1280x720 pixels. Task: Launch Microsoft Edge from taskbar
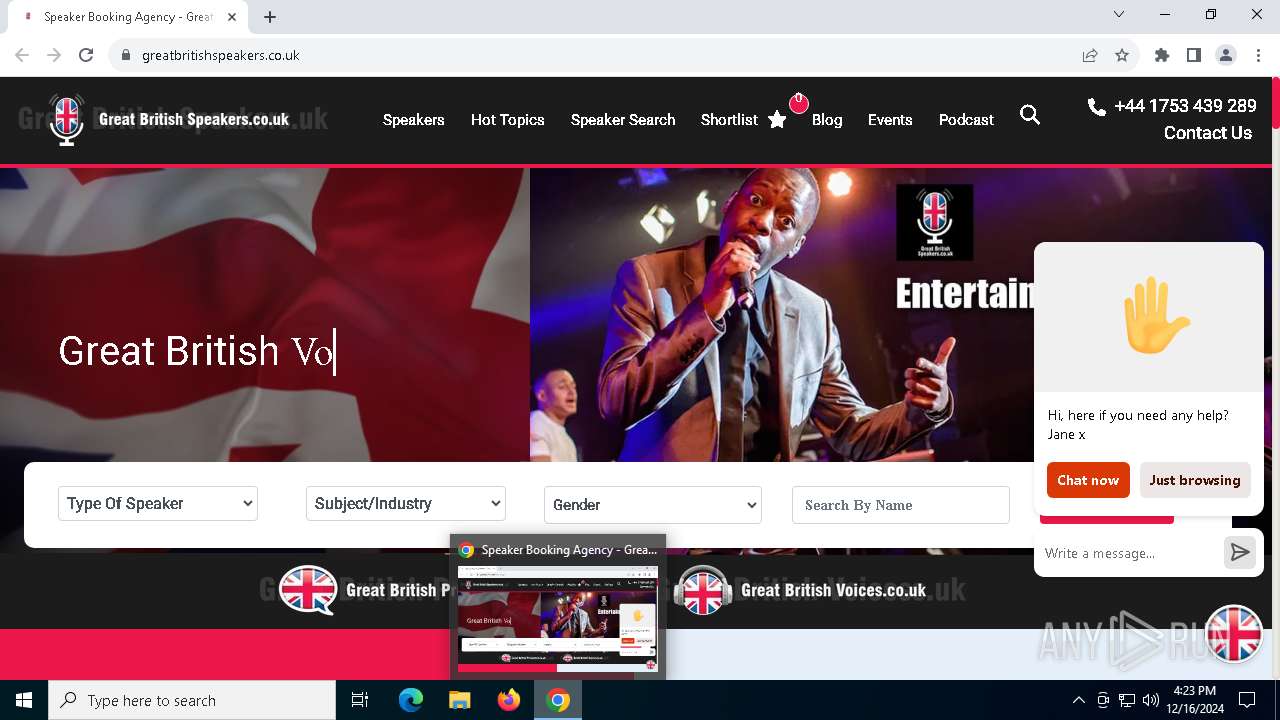(411, 700)
